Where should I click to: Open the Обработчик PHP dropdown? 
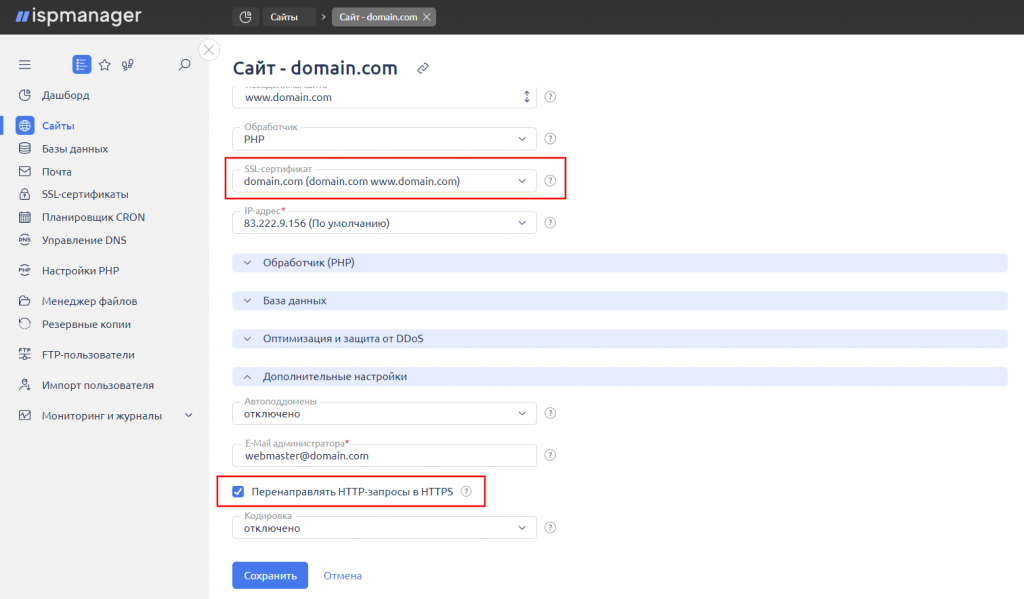pyautogui.click(x=384, y=138)
